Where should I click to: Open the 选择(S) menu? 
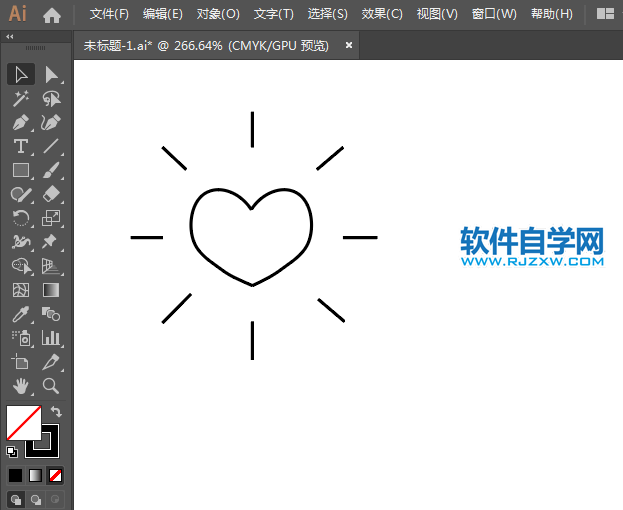[x=327, y=14]
